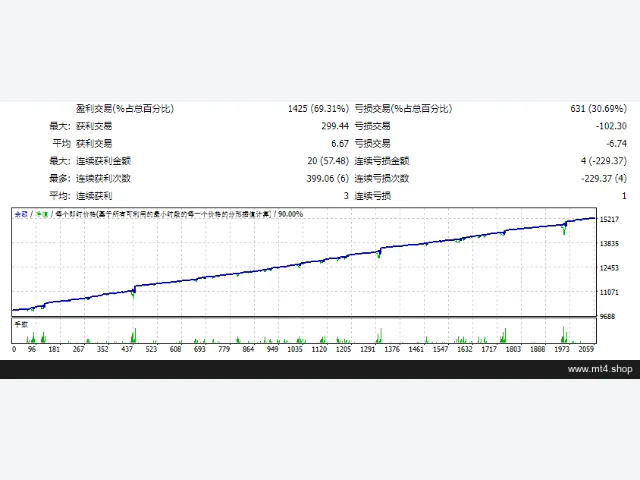This screenshot has height=480, width=640.
Task: Click the 1547 tick on the x-axis
Action: click(440, 349)
